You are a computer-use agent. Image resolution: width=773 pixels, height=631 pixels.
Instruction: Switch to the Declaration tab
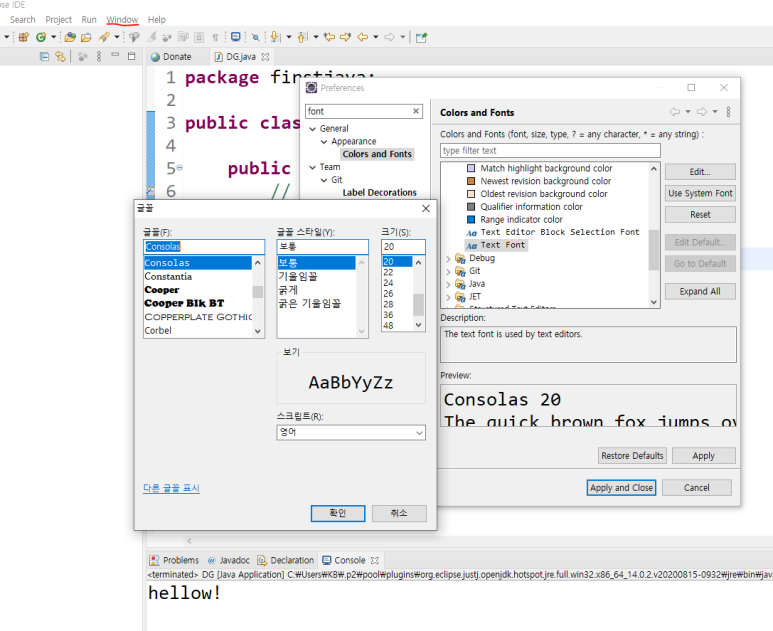[286, 561]
